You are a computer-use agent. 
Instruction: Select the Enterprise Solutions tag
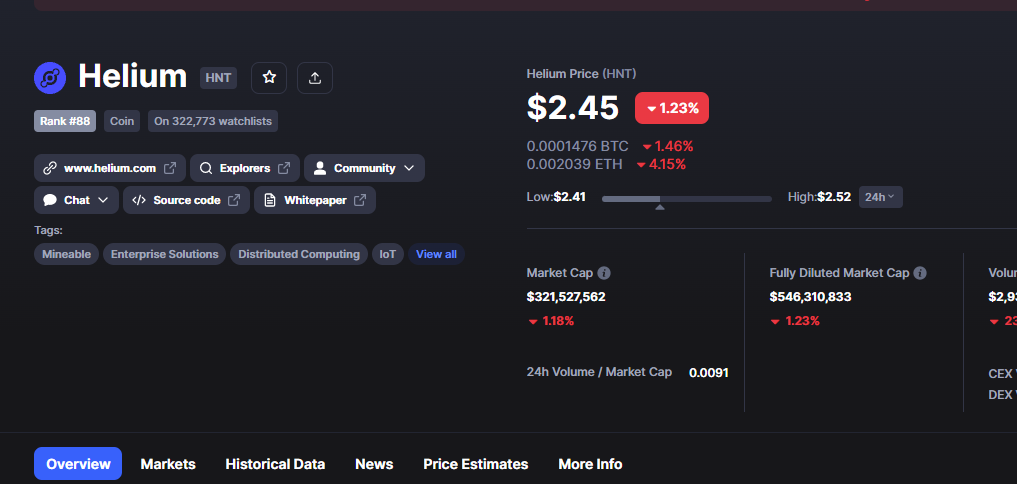(x=165, y=254)
